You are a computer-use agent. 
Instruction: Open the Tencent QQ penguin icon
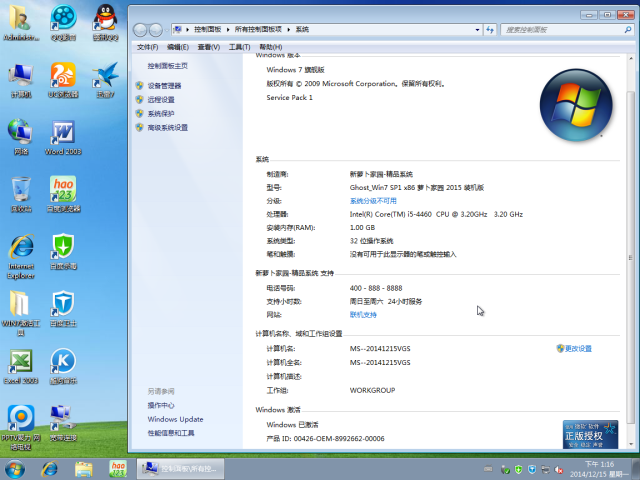point(105,22)
